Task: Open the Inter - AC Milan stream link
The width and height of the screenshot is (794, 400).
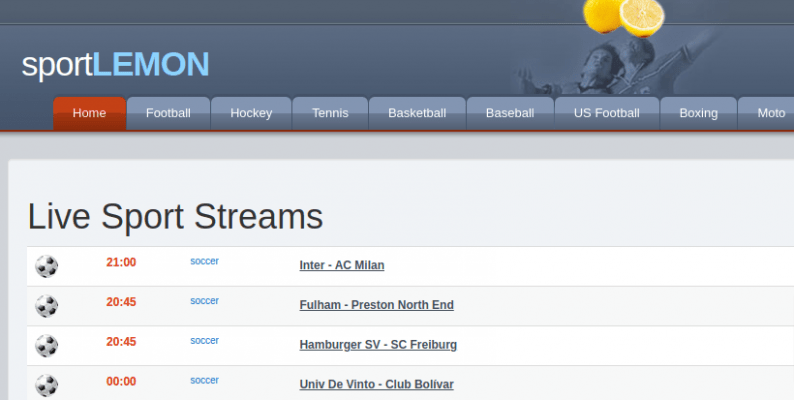Action: click(342, 265)
